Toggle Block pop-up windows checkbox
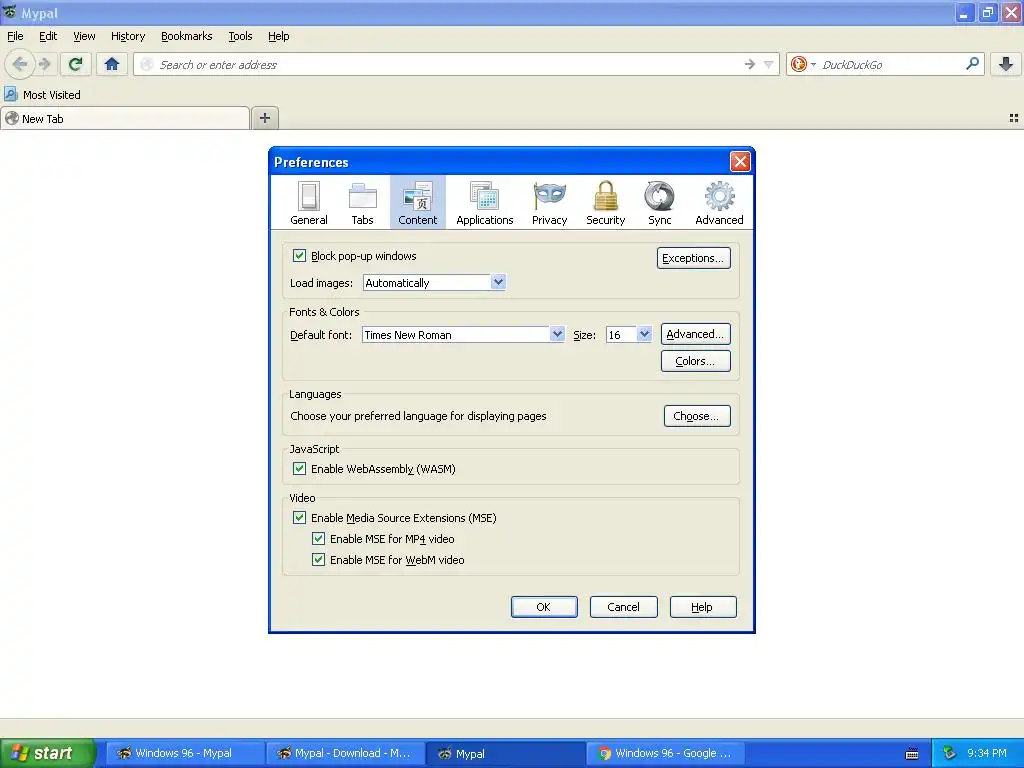 (299, 255)
